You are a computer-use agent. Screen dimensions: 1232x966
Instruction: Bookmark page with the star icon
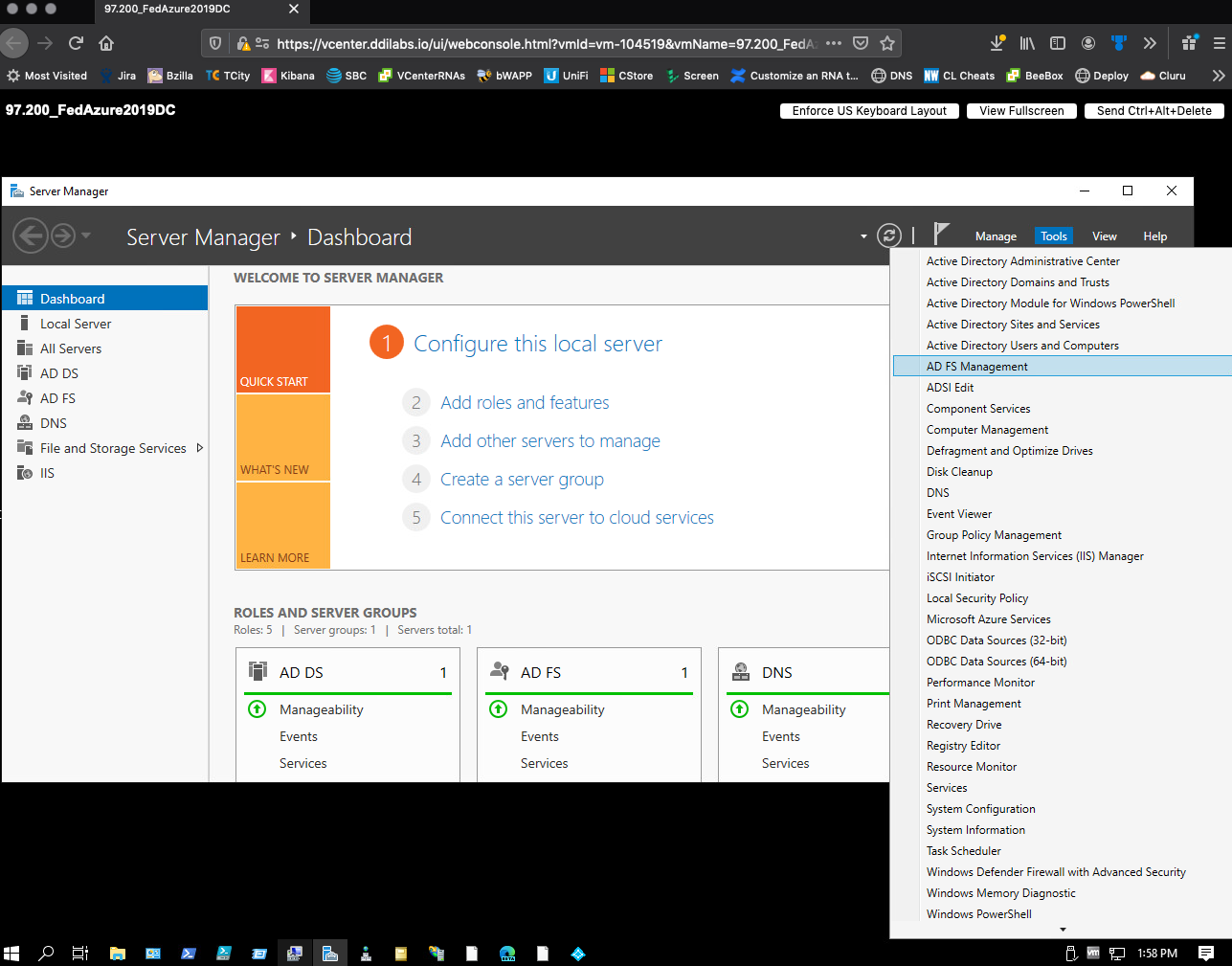[887, 43]
